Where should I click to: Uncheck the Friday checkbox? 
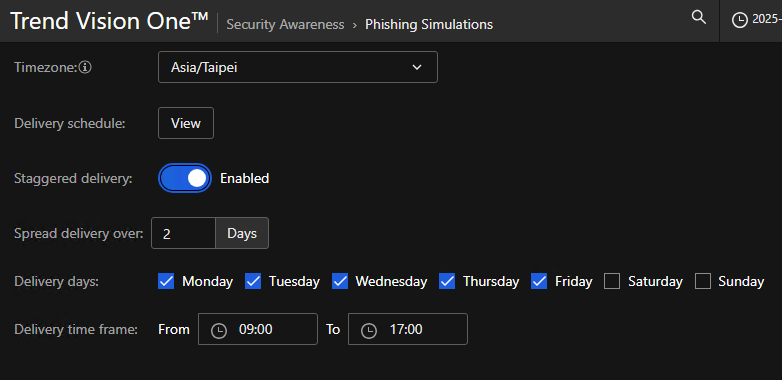(x=539, y=281)
